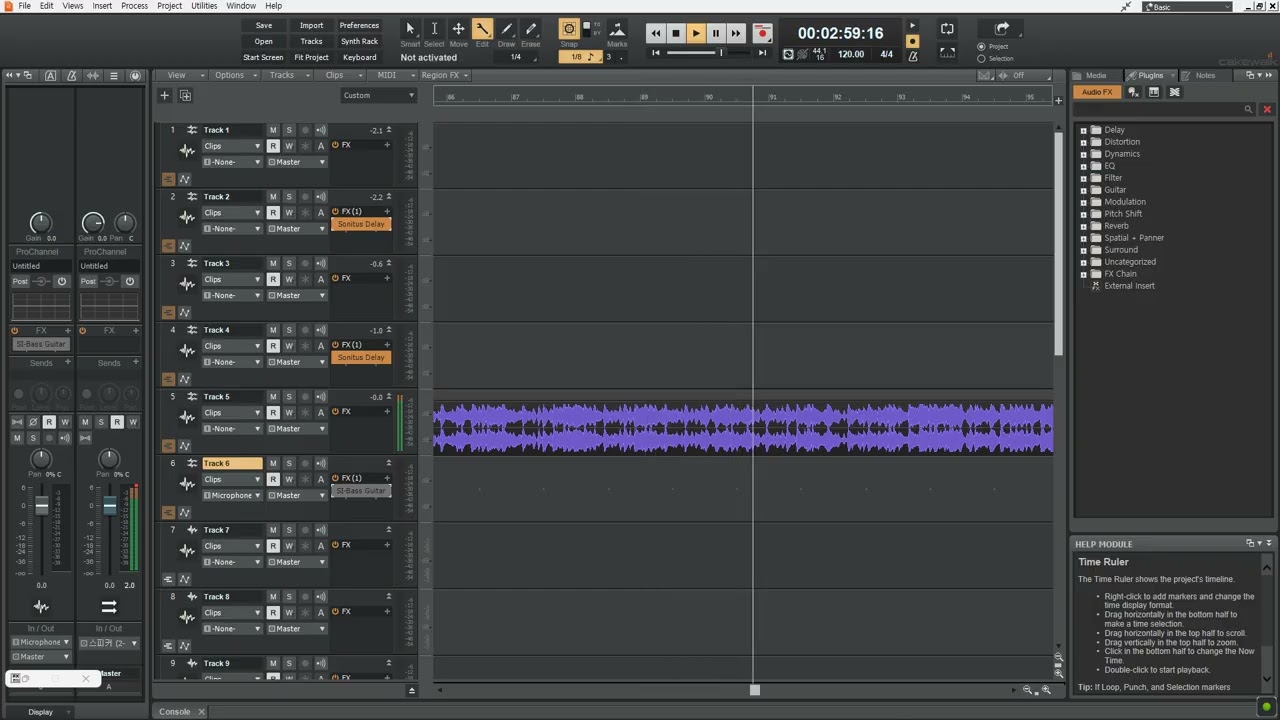The image size is (1280, 720).
Task: Solo Track 2
Action: point(289,197)
